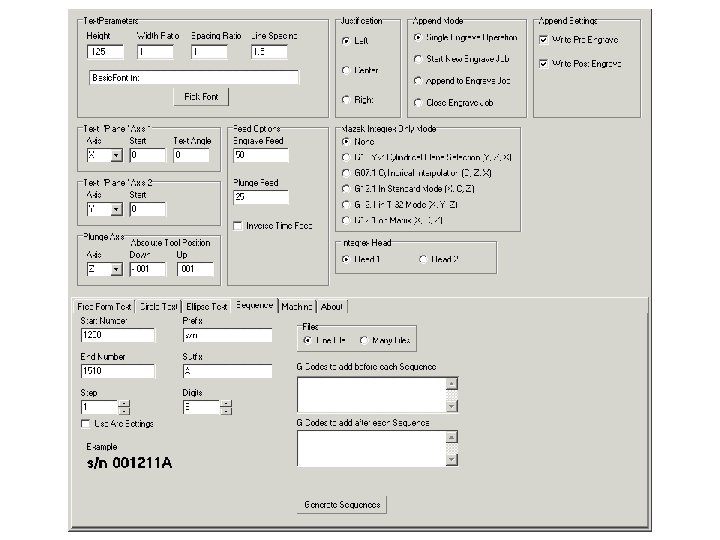Click the Prefix input field
This screenshot has height=540, width=720.
click(x=228, y=335)
